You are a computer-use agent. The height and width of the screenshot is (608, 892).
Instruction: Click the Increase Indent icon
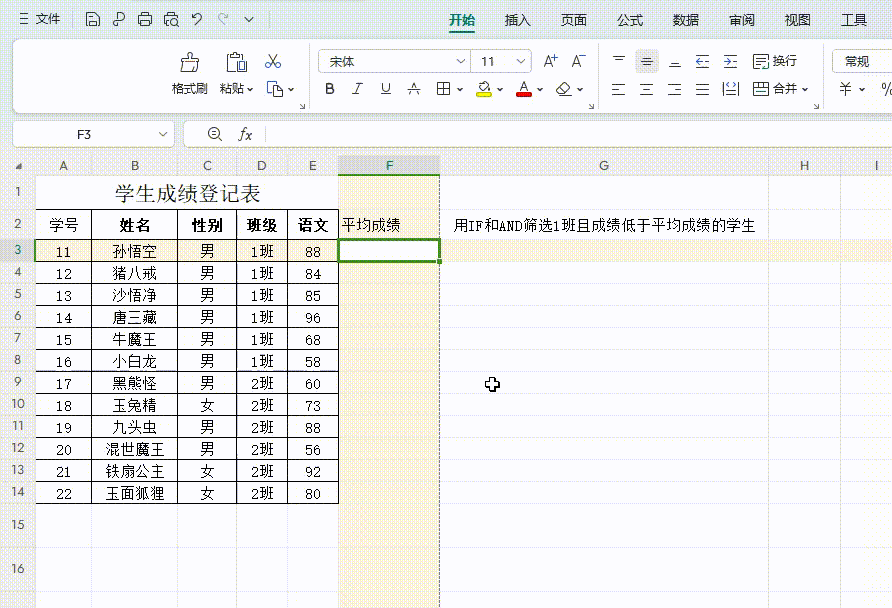pos(730,61)
